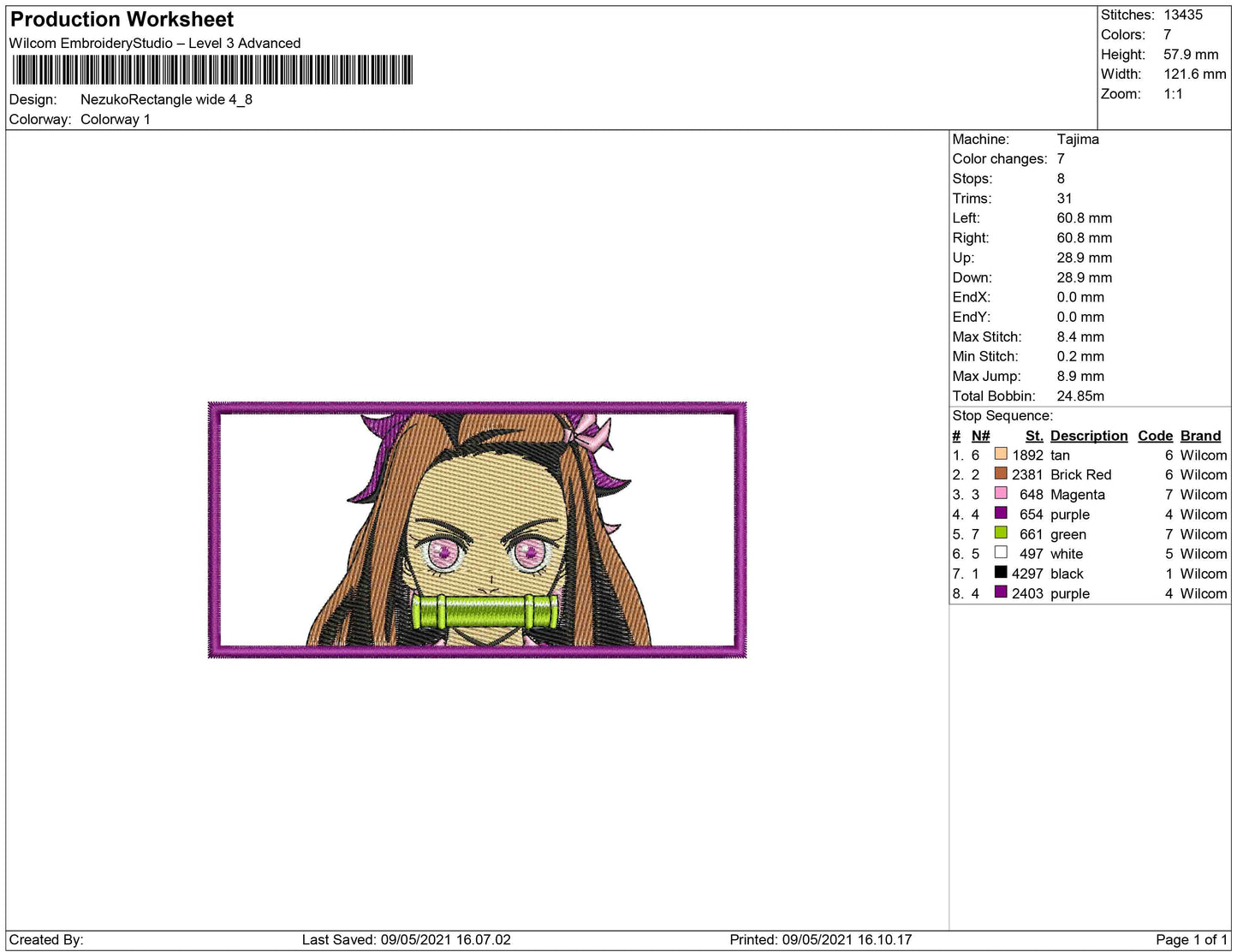This screenshot has height=952, width=1237.
Task: Click the stitch count '13435'
Action: tap(1183, 15)
